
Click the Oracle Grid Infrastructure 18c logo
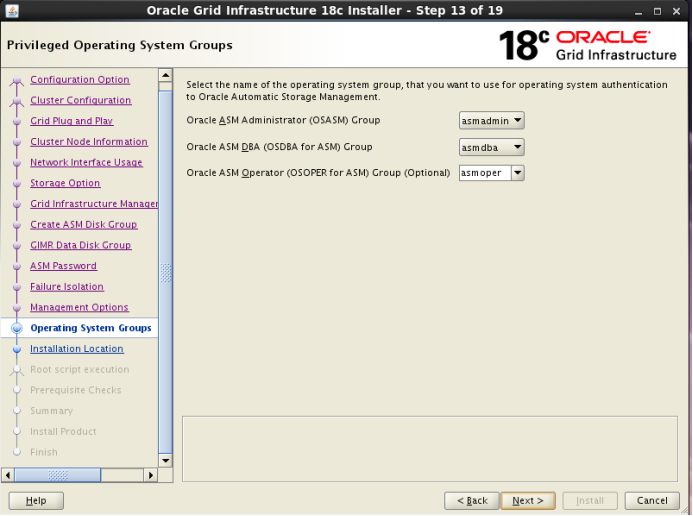pos(587,45)
